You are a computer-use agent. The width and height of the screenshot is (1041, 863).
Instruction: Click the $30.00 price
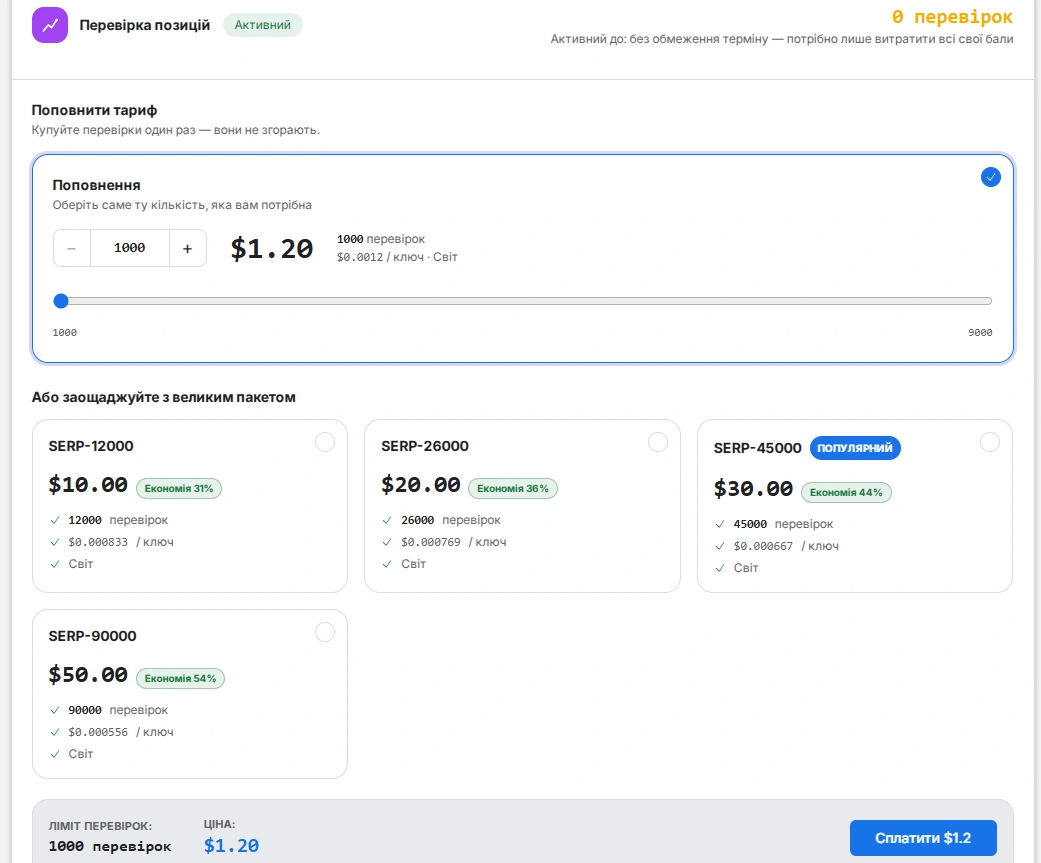pyautogui.click(x=754, y=489)
